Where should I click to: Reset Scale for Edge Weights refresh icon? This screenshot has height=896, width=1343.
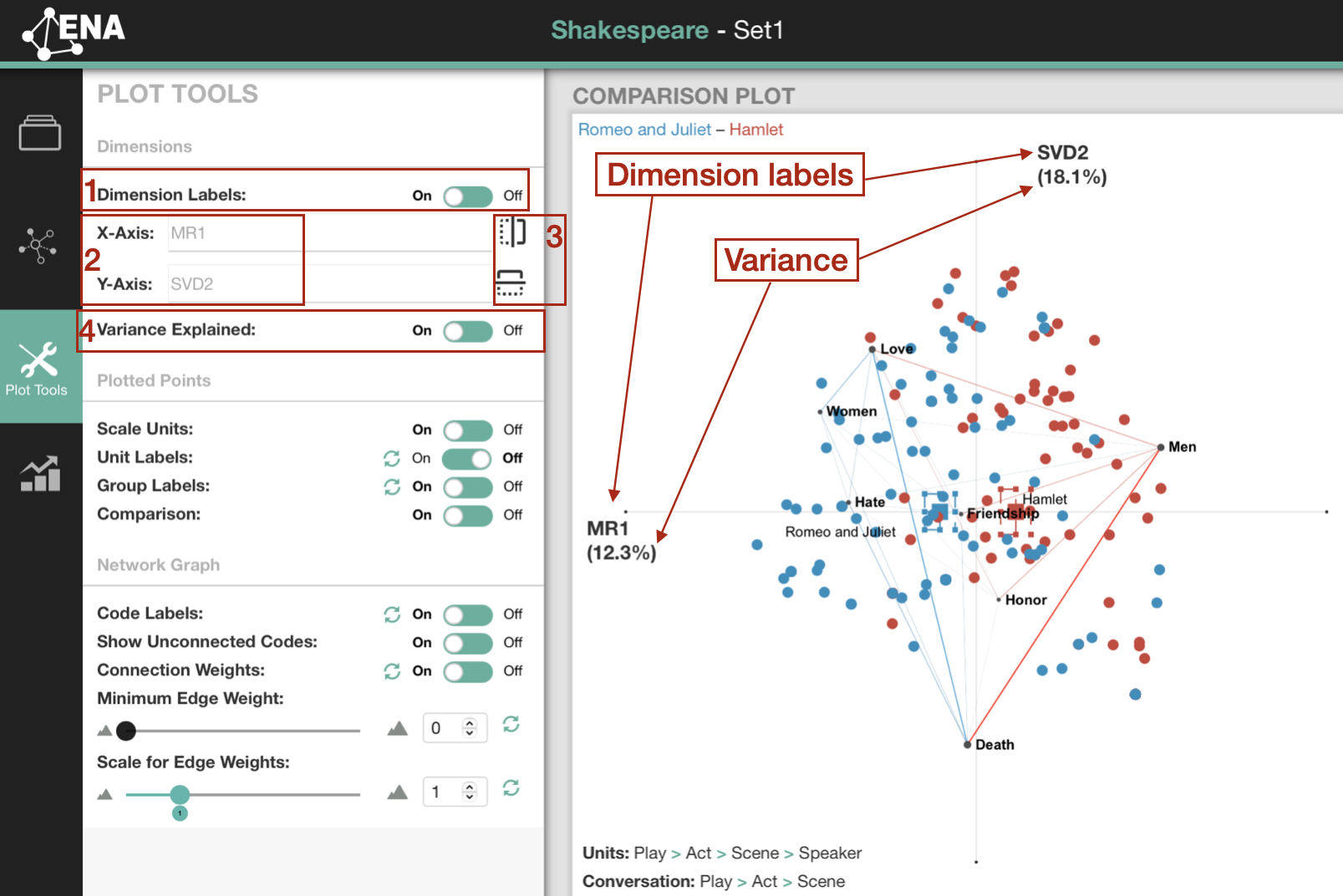click(511, 788)
